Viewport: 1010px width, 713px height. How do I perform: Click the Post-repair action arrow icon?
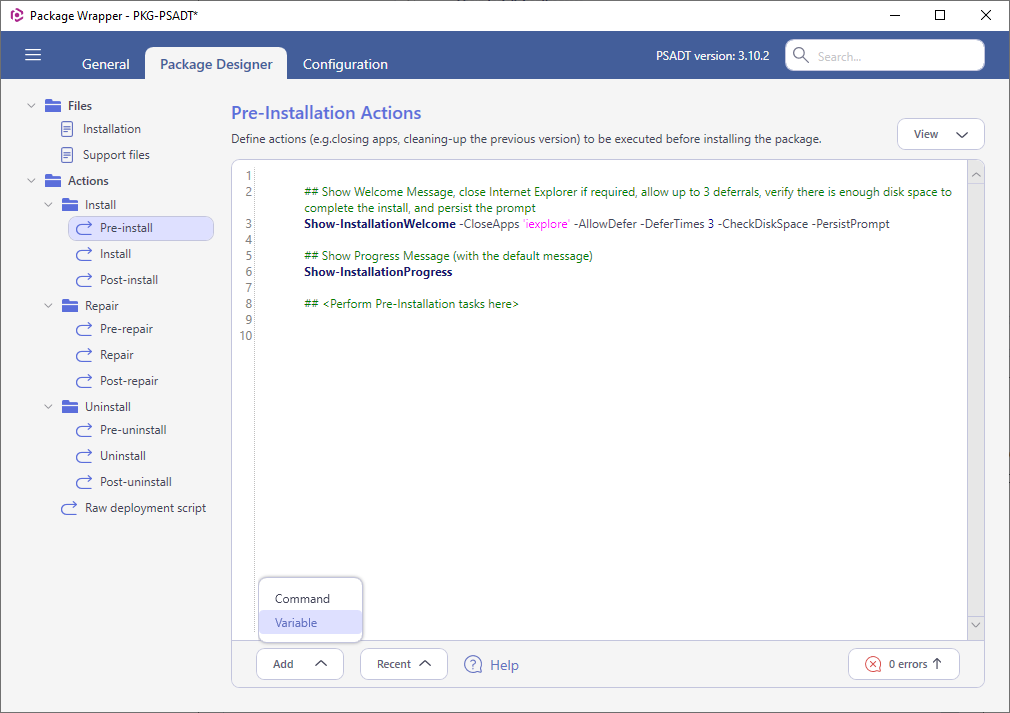tap(84, 381)
